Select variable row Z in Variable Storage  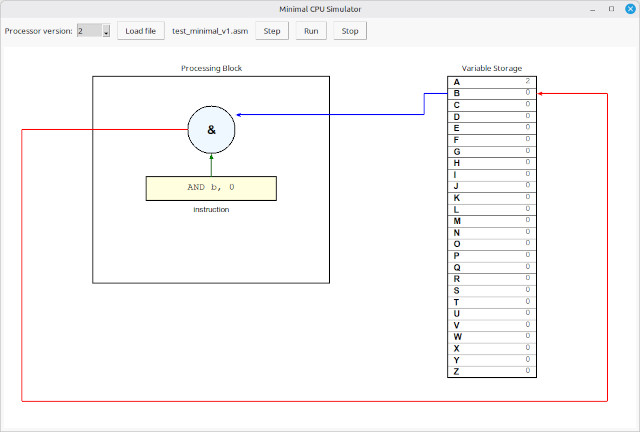[492, 372]
